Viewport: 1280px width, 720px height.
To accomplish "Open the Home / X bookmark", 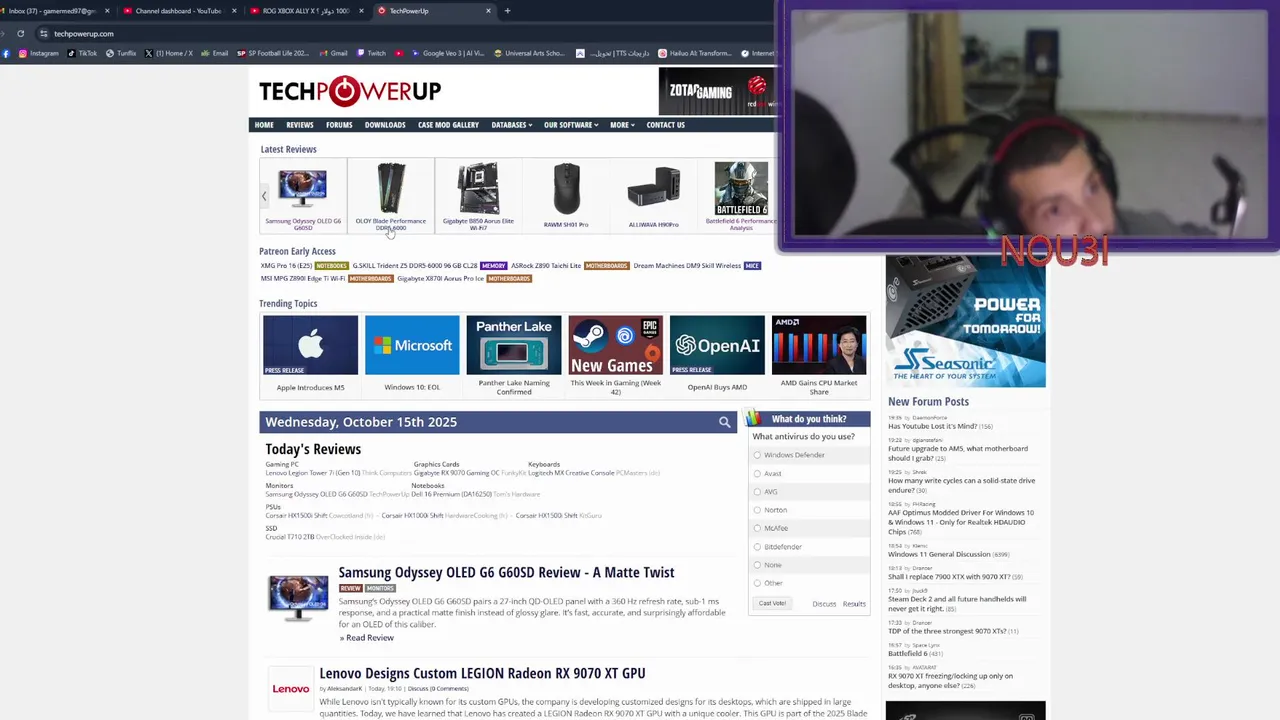I will click(168, 53).
